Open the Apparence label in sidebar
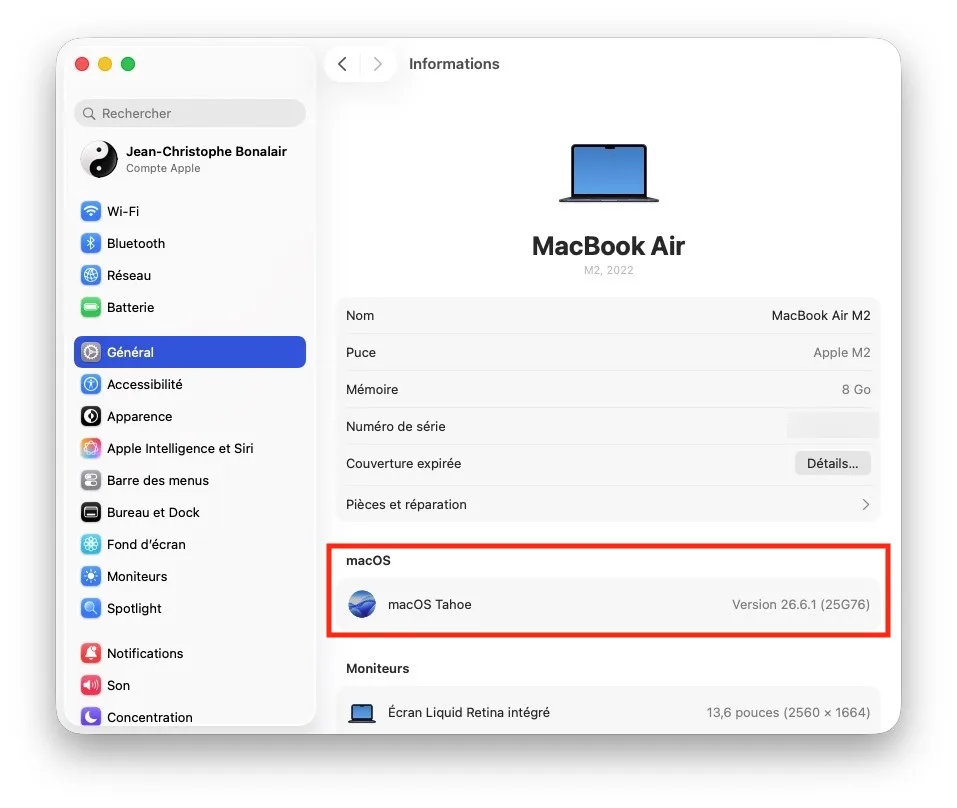Image resolution: width=957 pixels, height=808 pixels. (140, 417)
